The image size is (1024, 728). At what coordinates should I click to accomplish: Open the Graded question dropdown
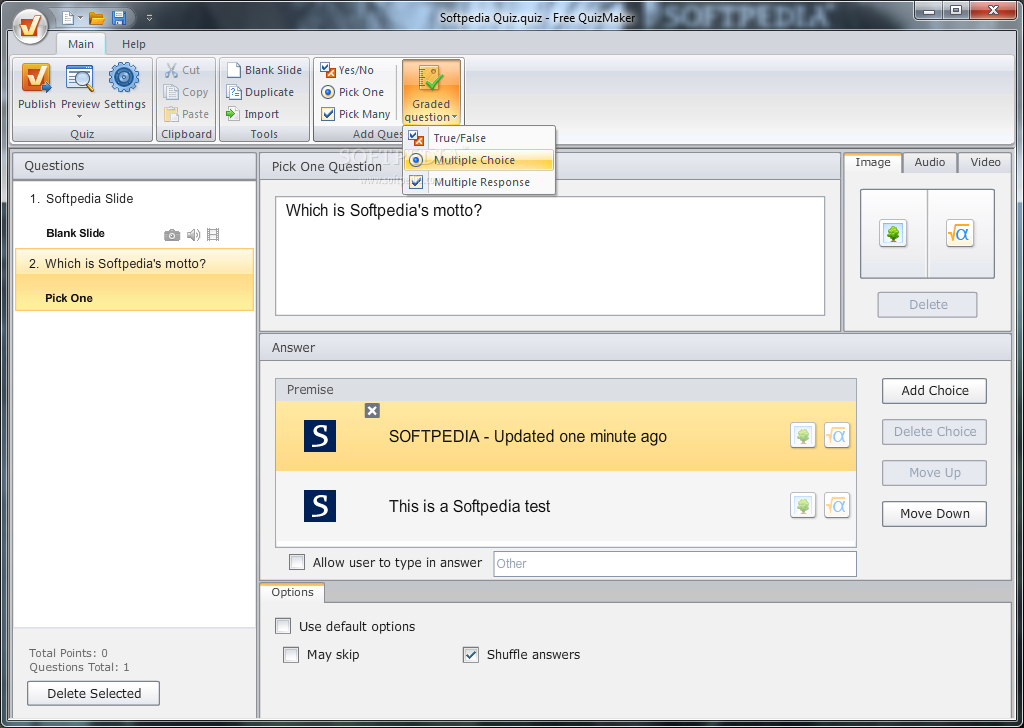(431, 92)
